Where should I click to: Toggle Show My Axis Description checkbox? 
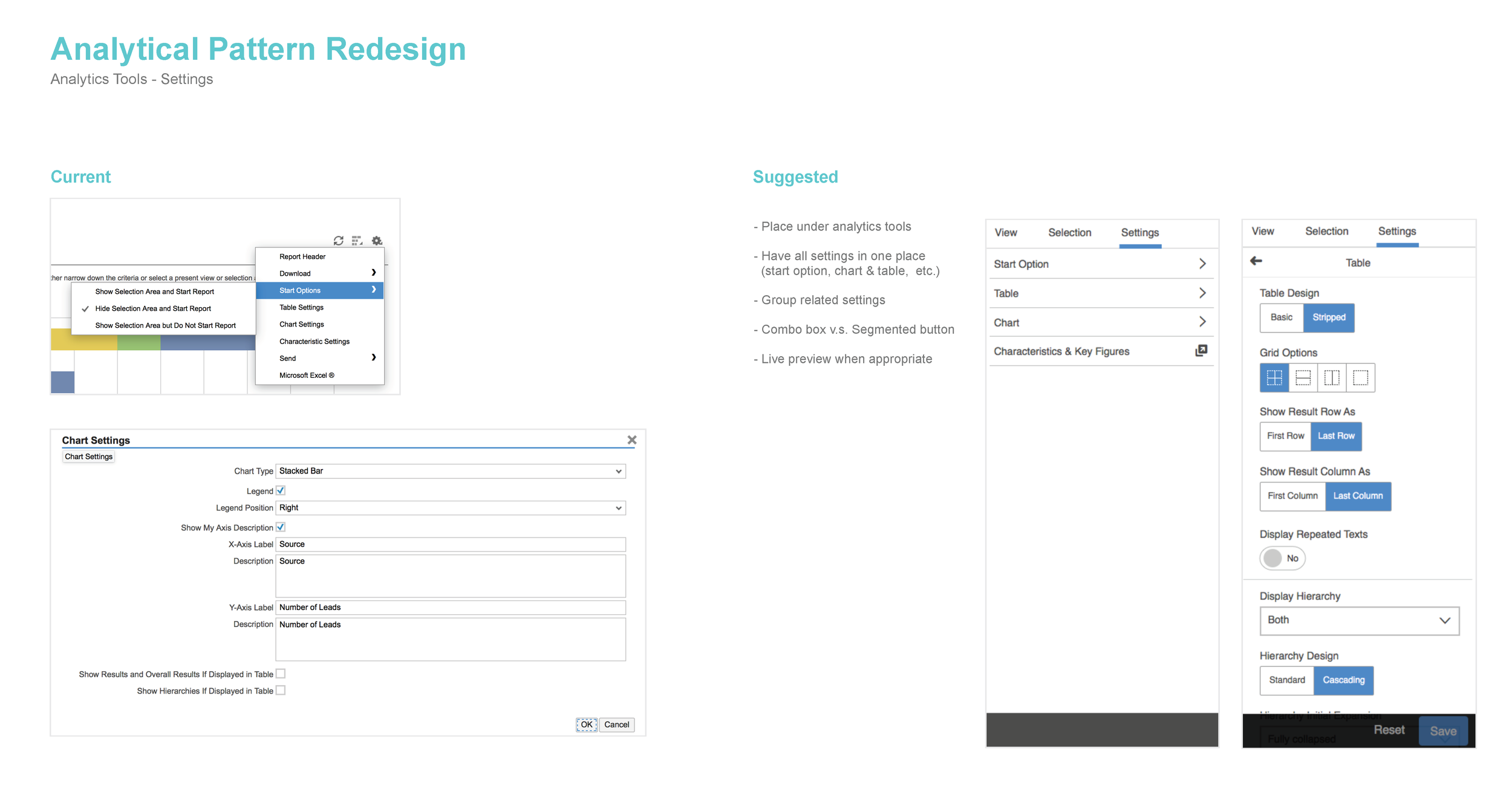[x=281, y=527]
